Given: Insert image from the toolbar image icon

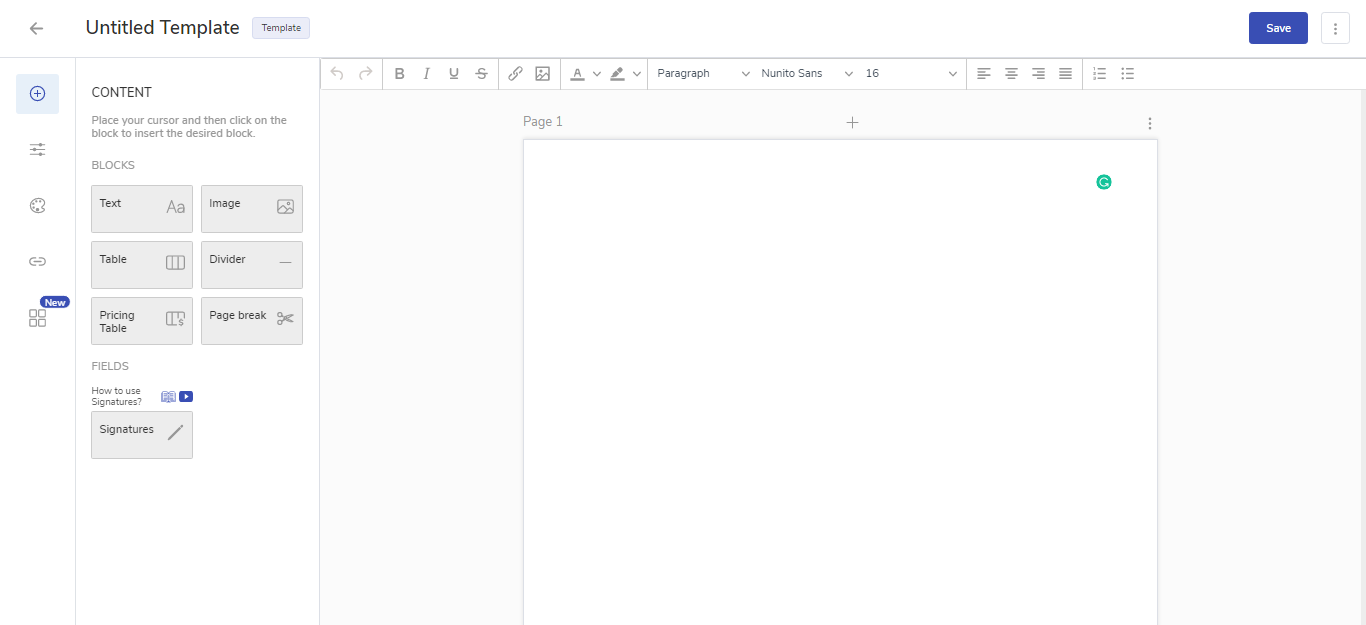Looking at the screenshot, I should pos(543,74).
